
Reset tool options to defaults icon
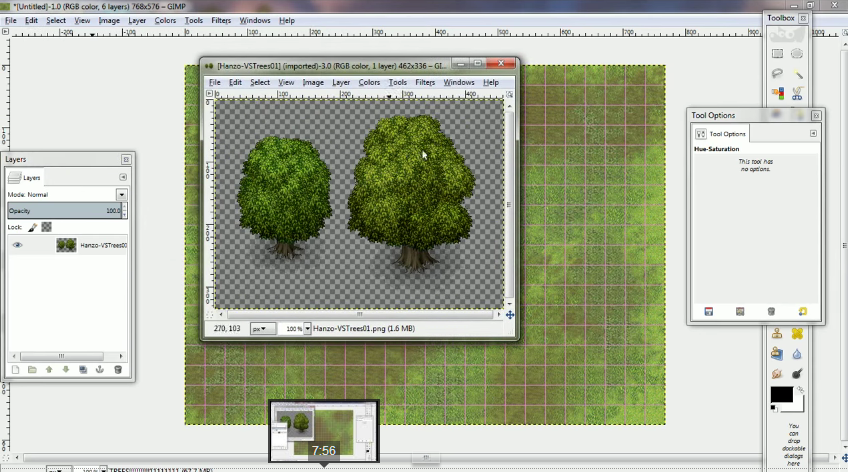click(x=803, y=311)
